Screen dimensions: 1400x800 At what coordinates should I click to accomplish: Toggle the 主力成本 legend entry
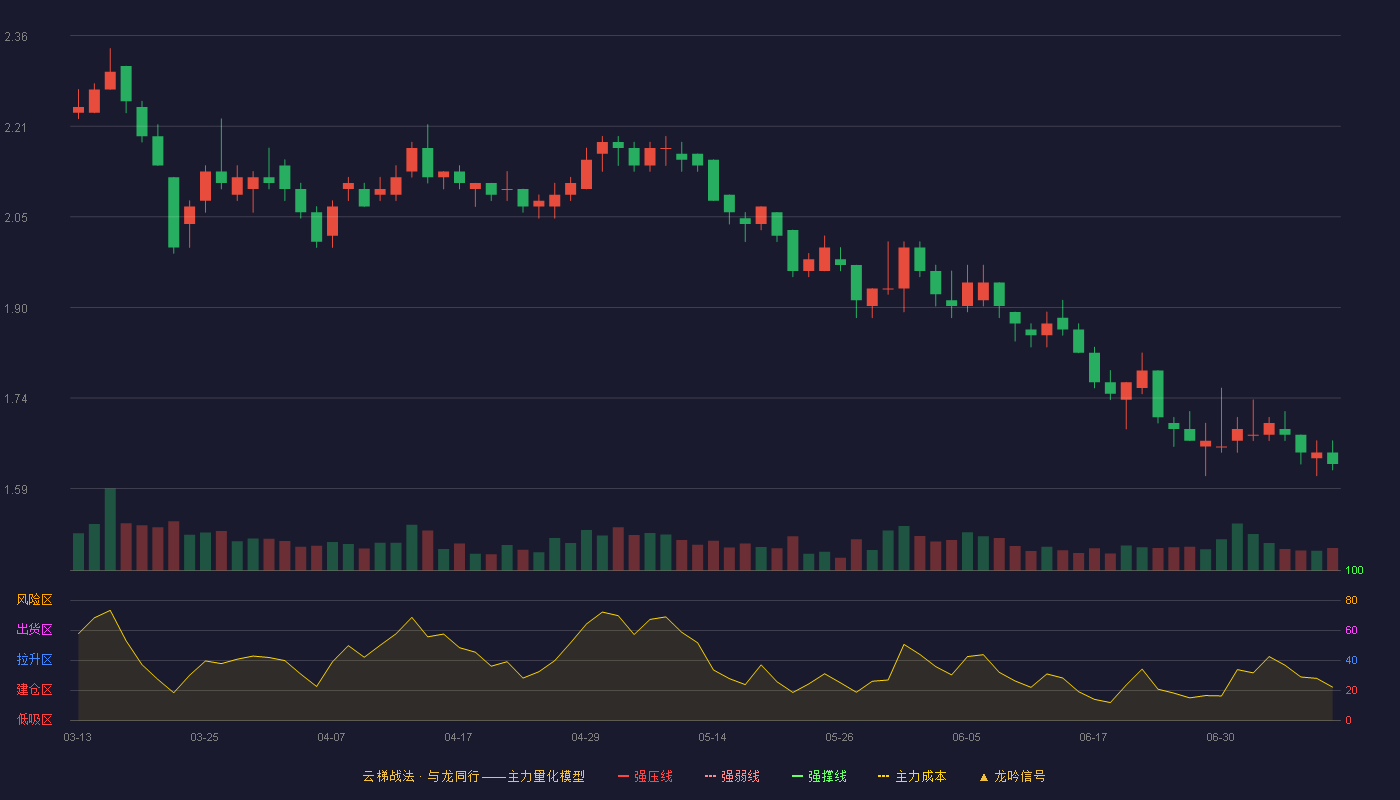912,776
